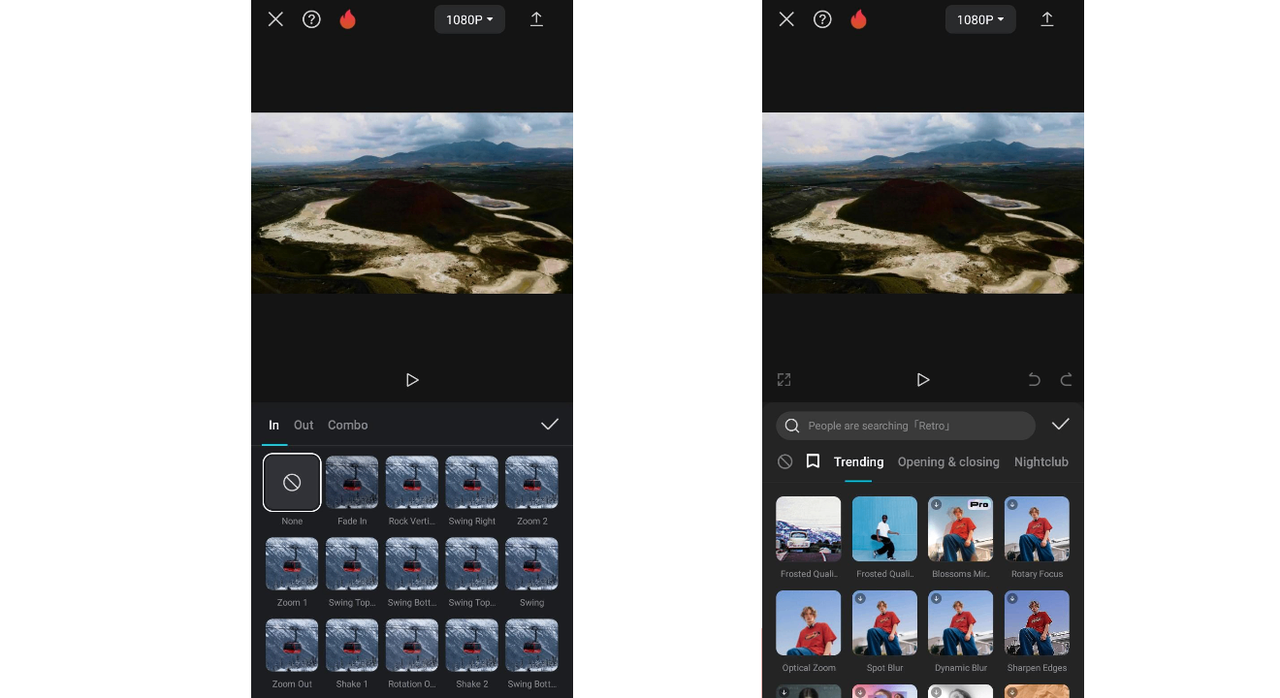Open help on the effects screen
The width and height of the screenshot is (1280, 698).
(x=823, y=19)
